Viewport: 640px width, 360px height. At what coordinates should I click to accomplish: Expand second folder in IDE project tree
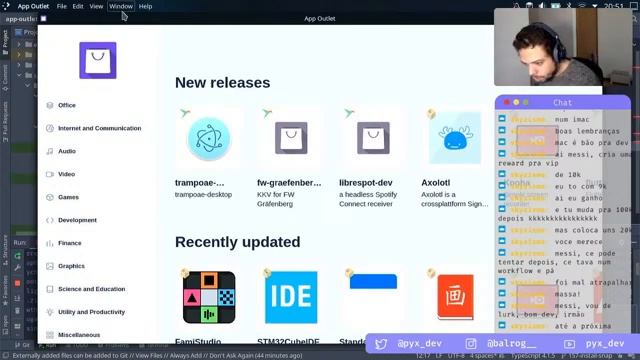click(19, 54)
